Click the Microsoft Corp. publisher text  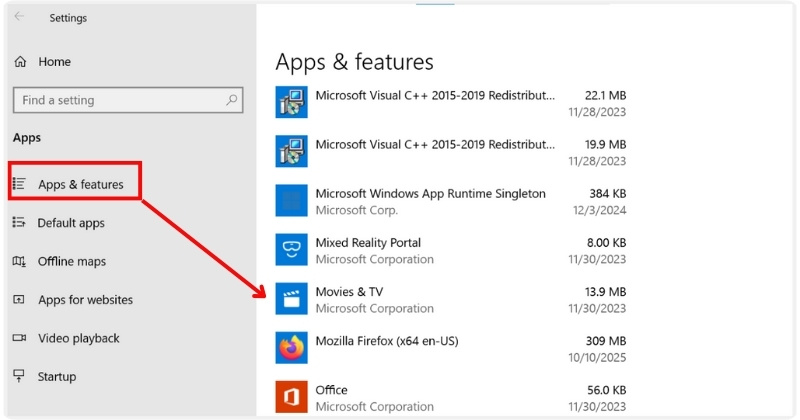(x=357, y=210)
